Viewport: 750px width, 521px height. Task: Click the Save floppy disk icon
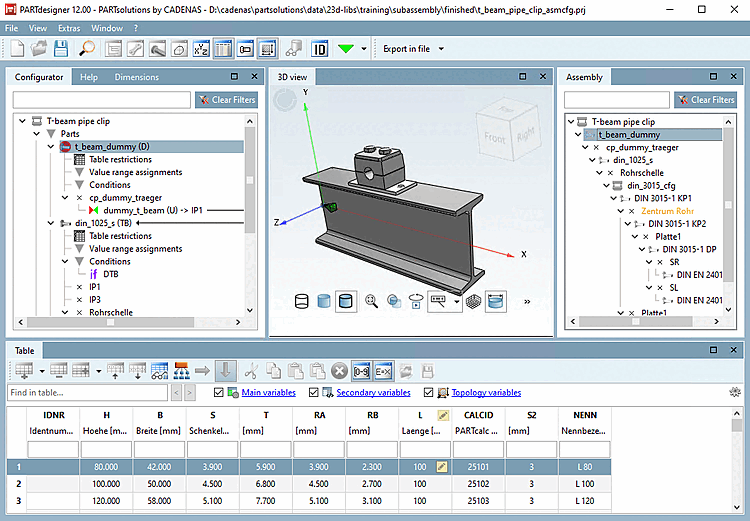(x=60, y=48)
